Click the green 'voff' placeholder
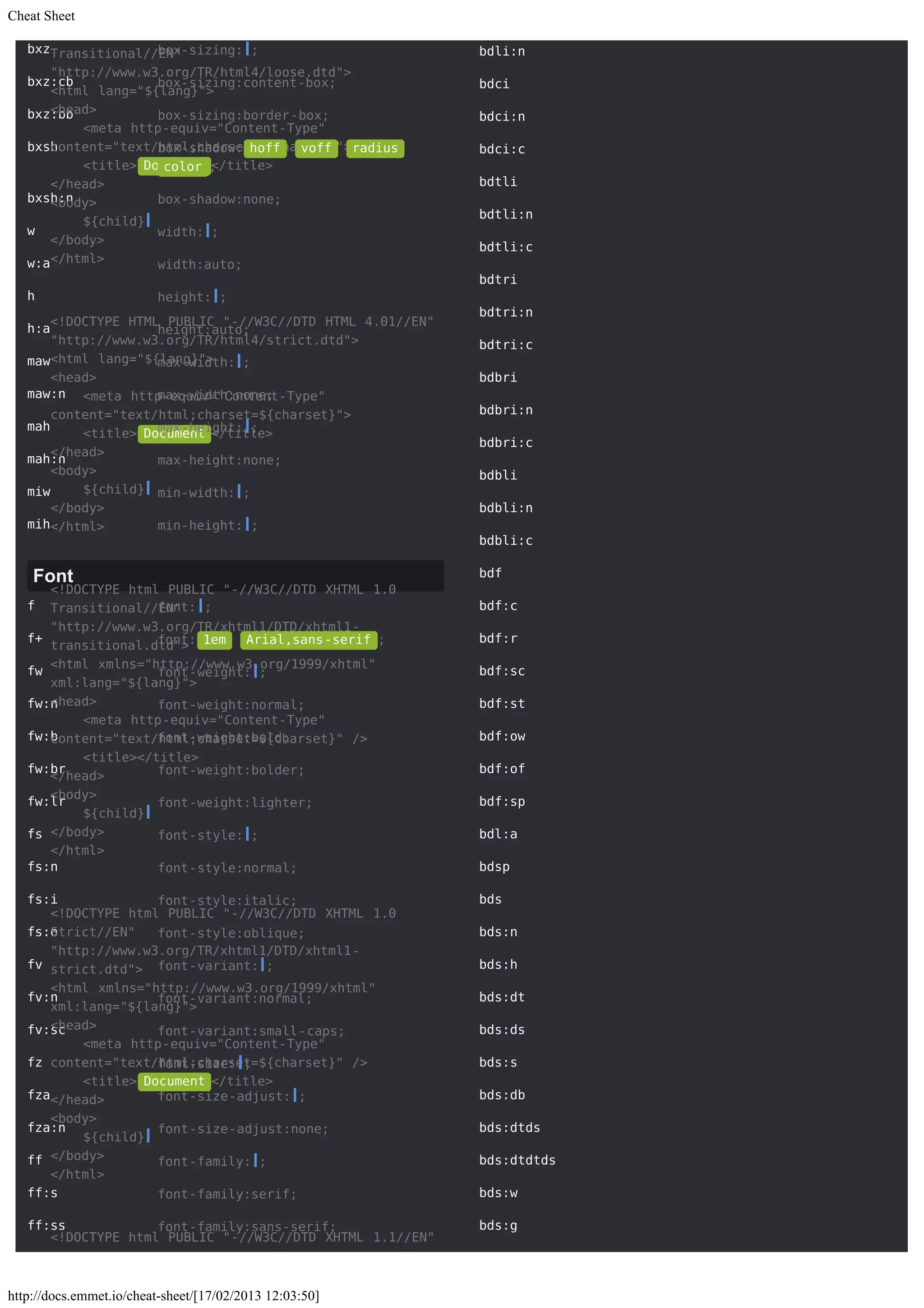The image size is (924, 1308). 316,148
